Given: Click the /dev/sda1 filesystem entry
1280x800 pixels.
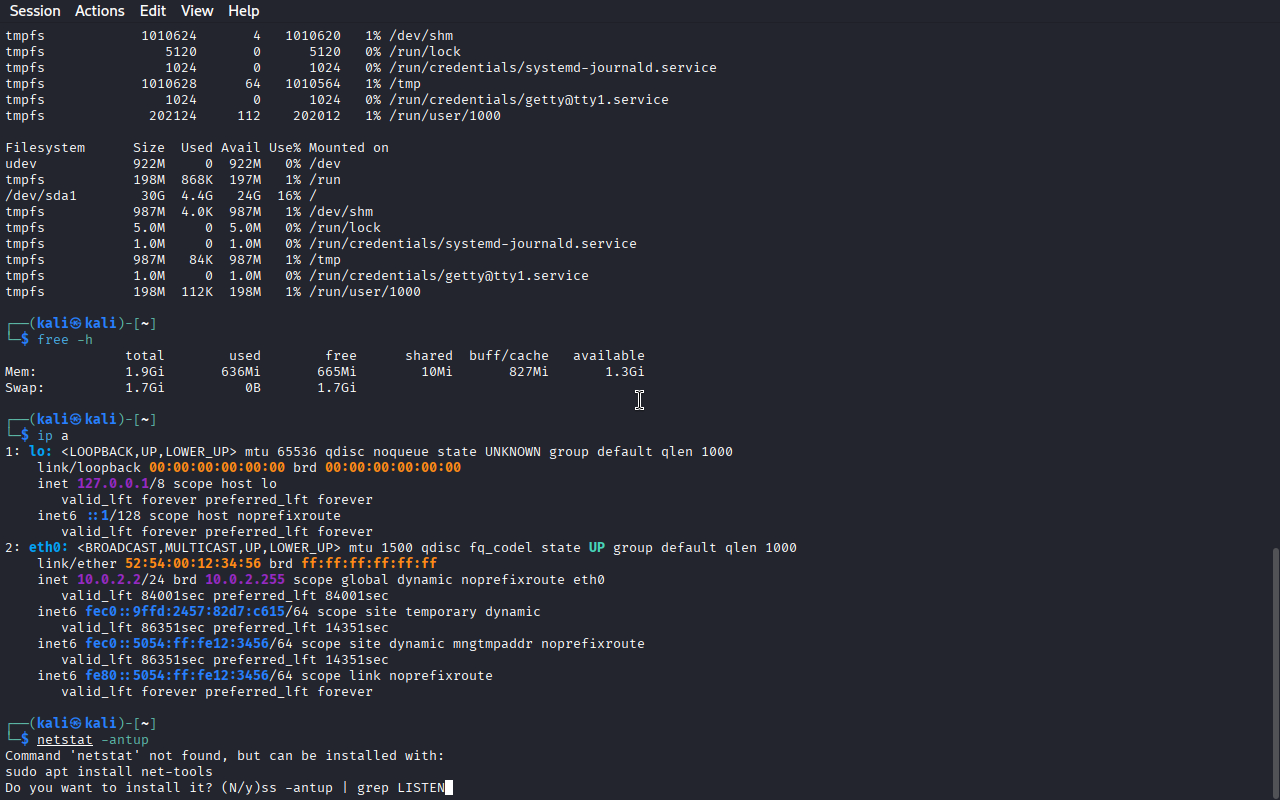Looking at the screenshot, I should coord(40,196).
